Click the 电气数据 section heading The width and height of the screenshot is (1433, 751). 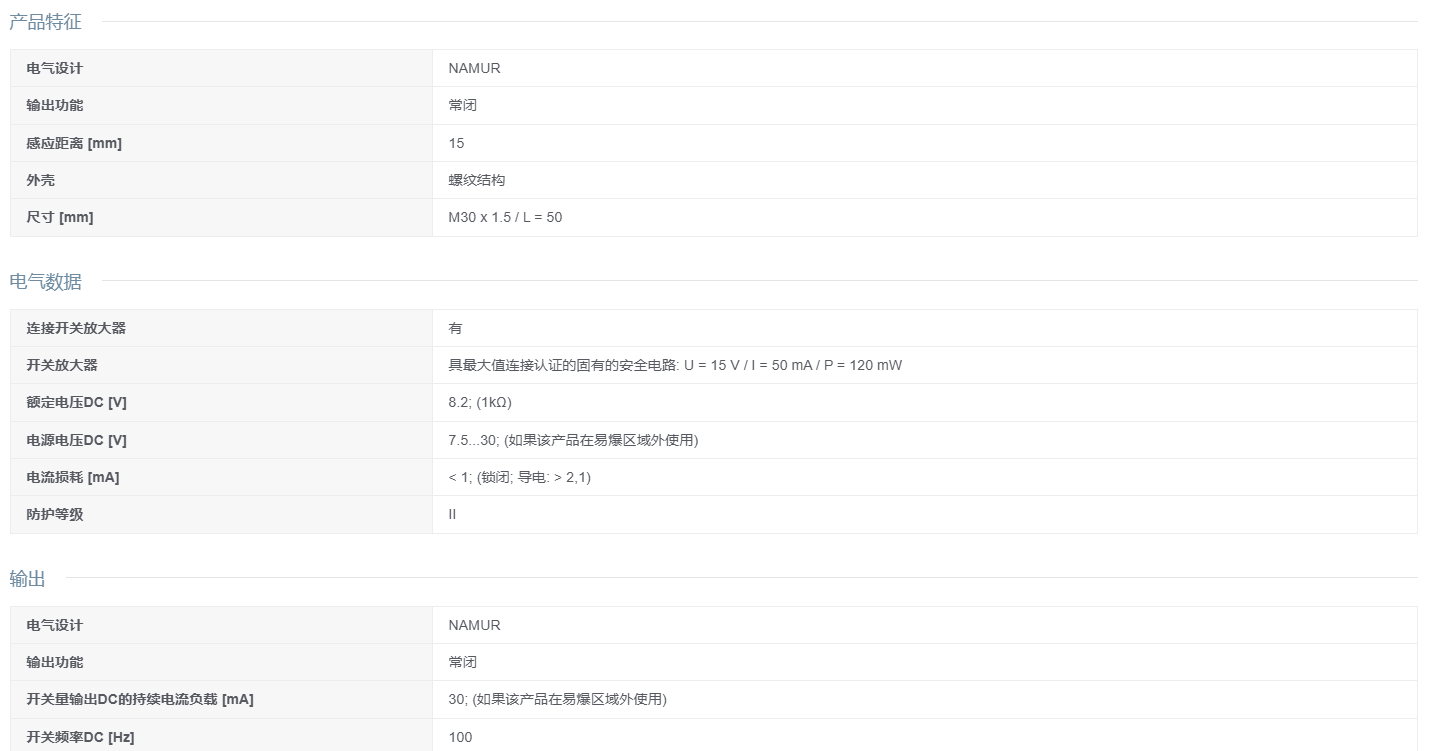[x=45, y=282]
